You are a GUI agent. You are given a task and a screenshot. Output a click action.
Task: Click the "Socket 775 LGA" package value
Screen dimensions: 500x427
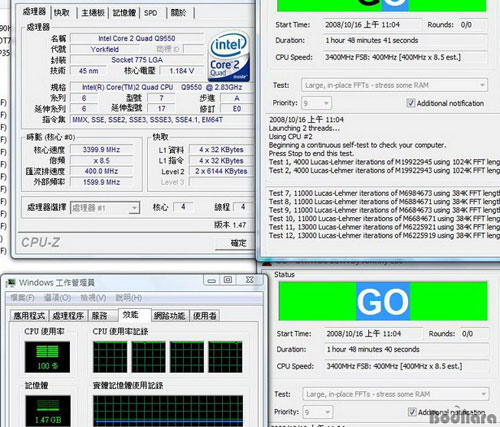point(137,60)
